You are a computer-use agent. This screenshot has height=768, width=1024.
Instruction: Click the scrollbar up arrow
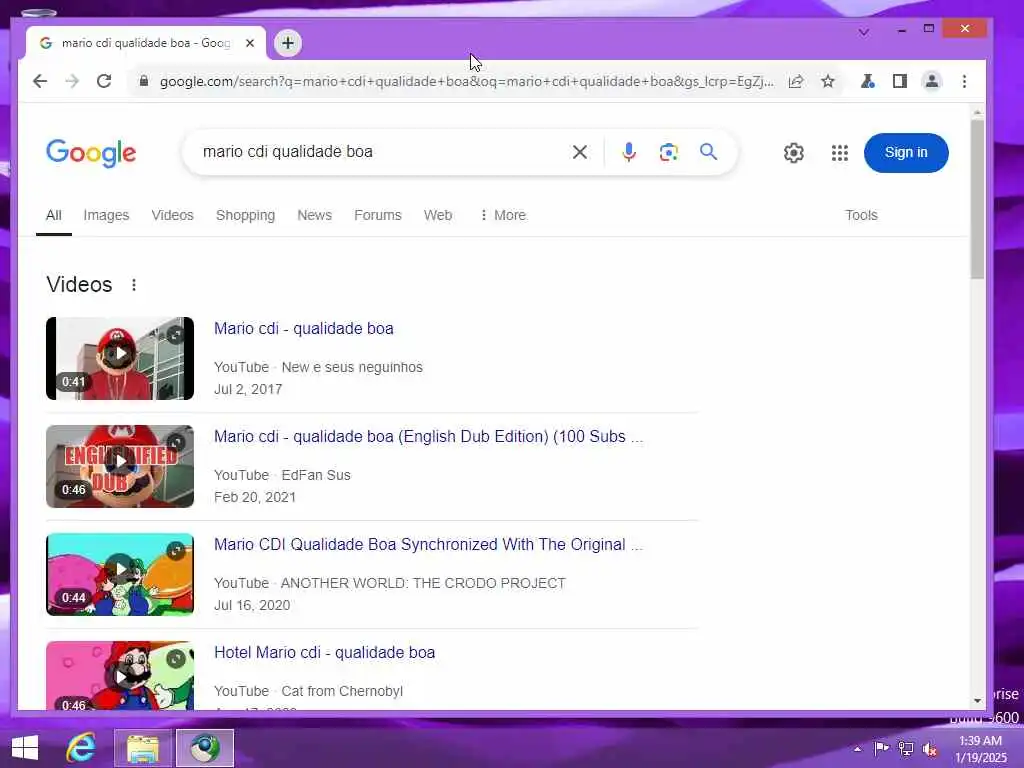[977, 113]
